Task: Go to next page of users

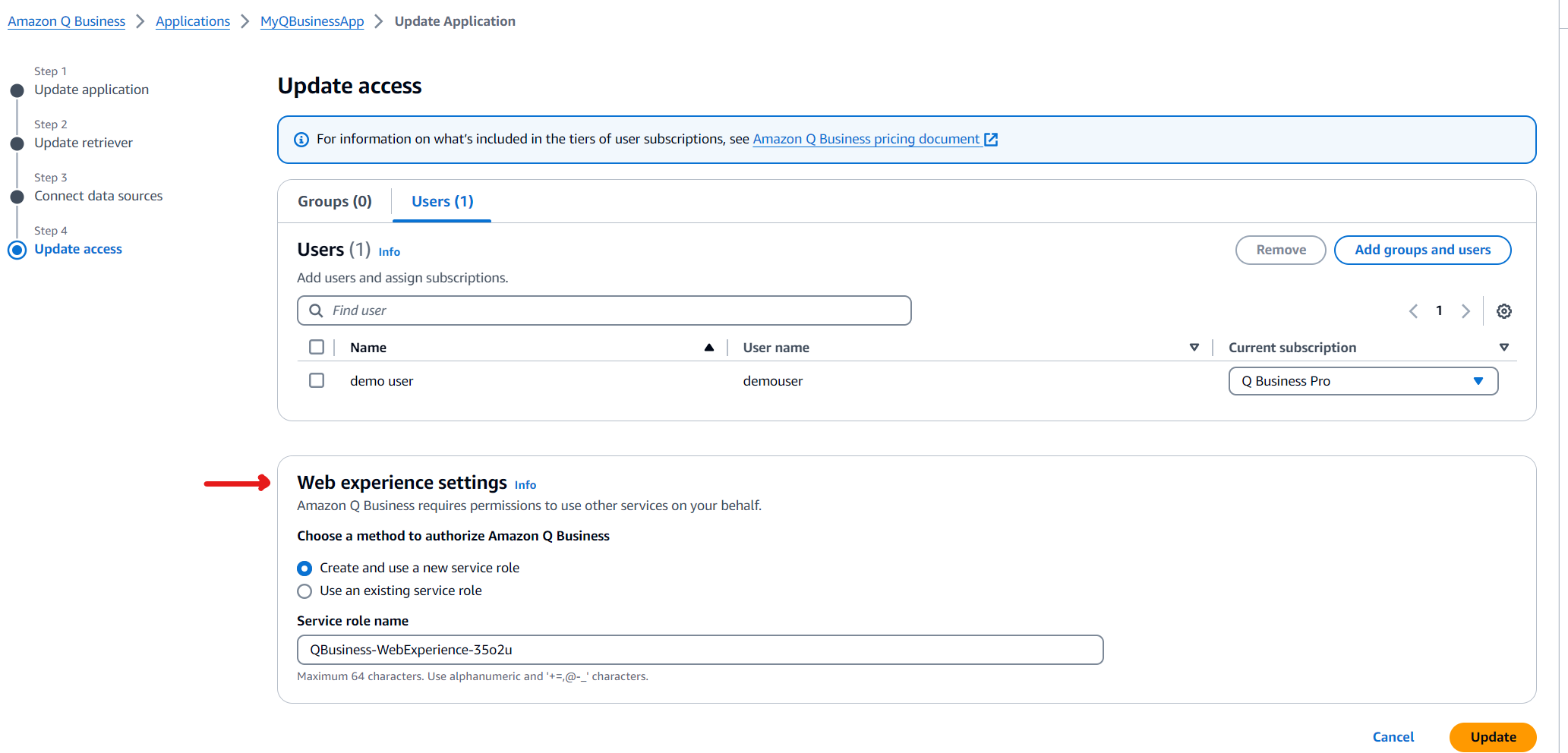Action: point(1465,311)
